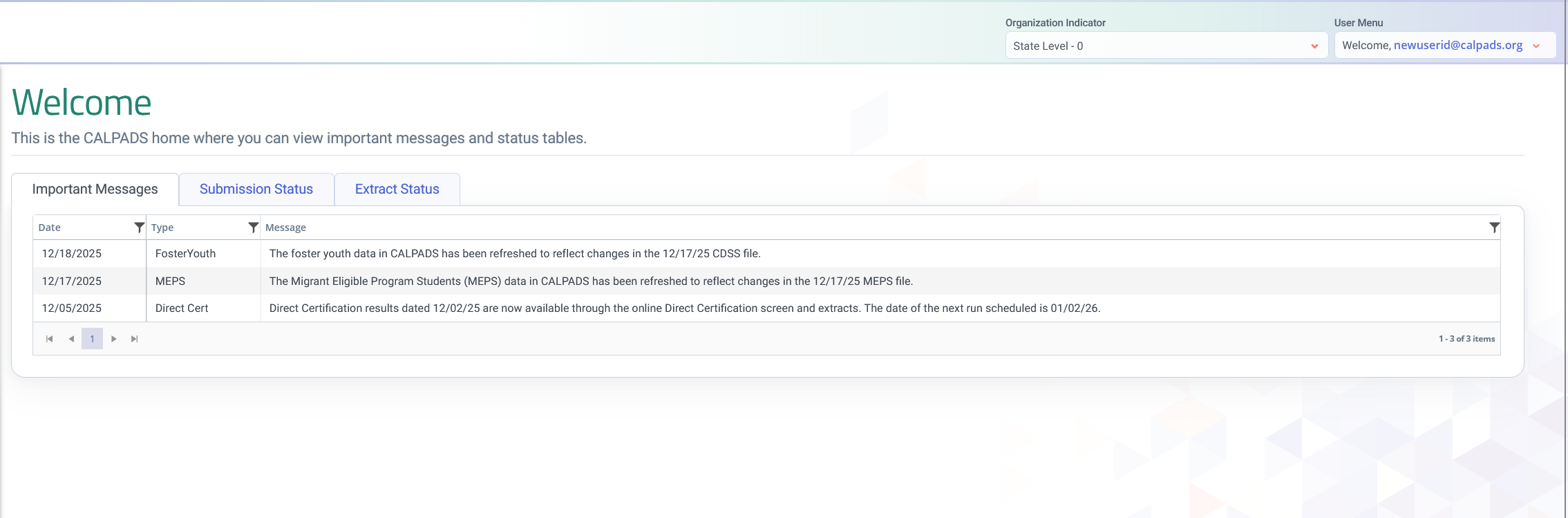The image size is (1568, 518).
Task: Open the Message column filter icon
Action: [x=1494, y=228]
